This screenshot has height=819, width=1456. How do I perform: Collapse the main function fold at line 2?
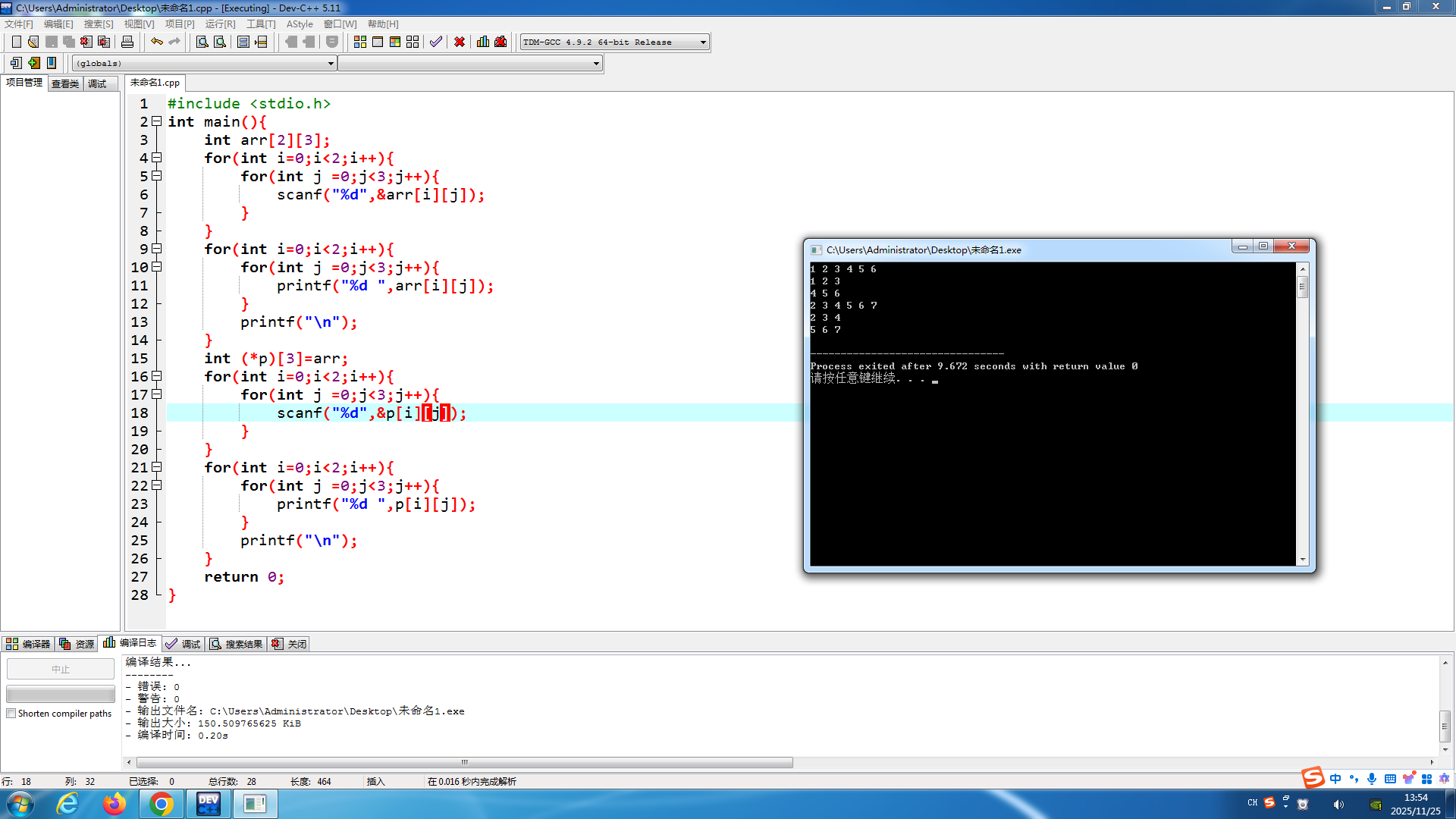pos(157,121)
